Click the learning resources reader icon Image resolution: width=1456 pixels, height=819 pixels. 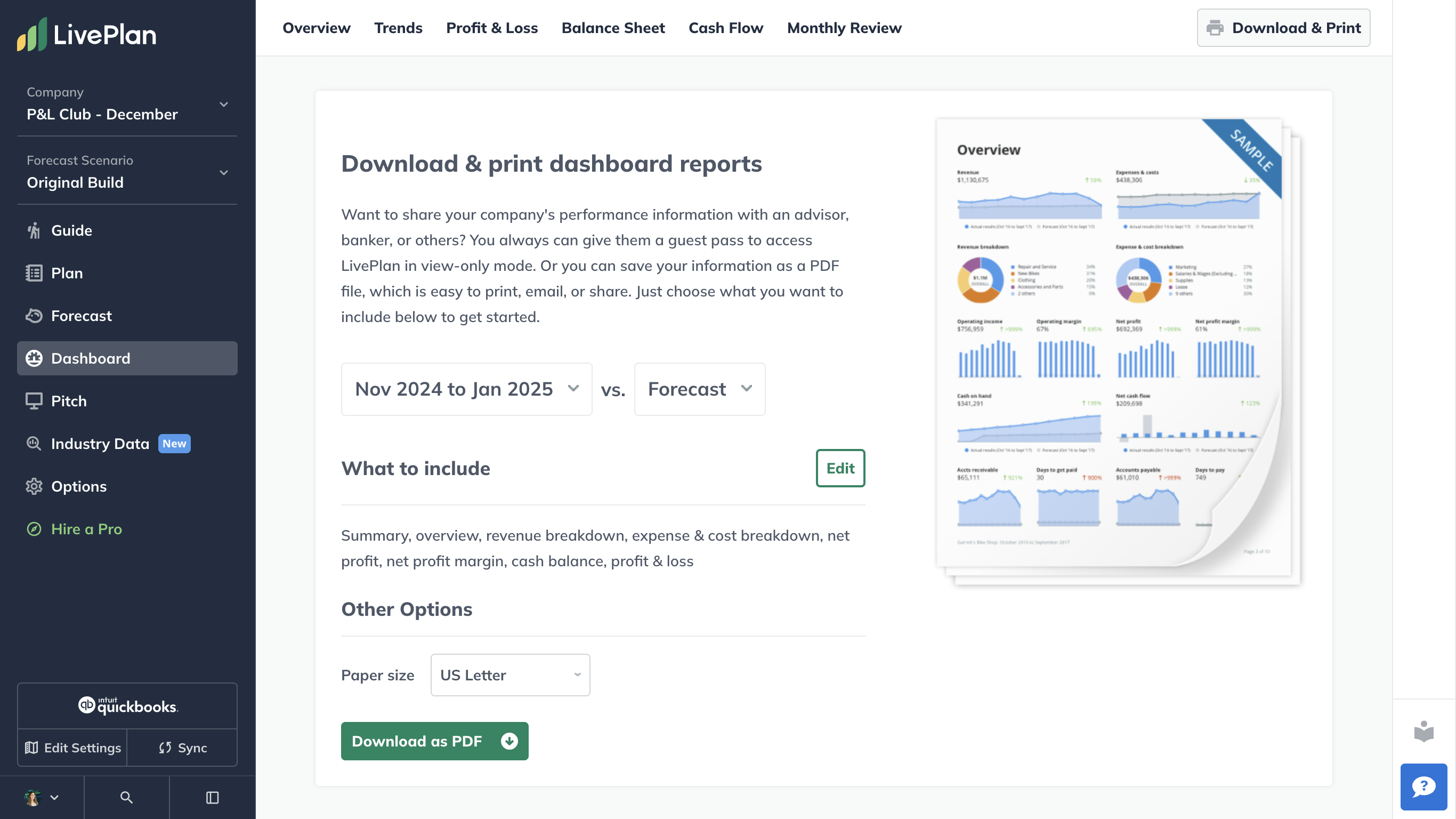(x=1423, y=732)
